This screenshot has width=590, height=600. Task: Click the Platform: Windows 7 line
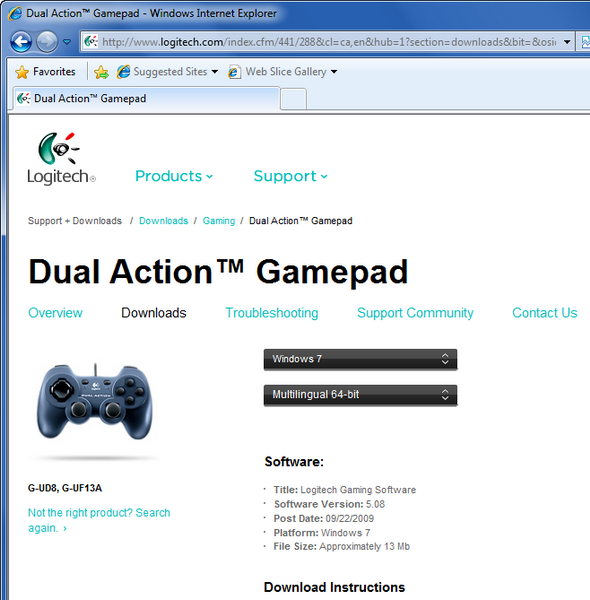(x=321, y=533)
